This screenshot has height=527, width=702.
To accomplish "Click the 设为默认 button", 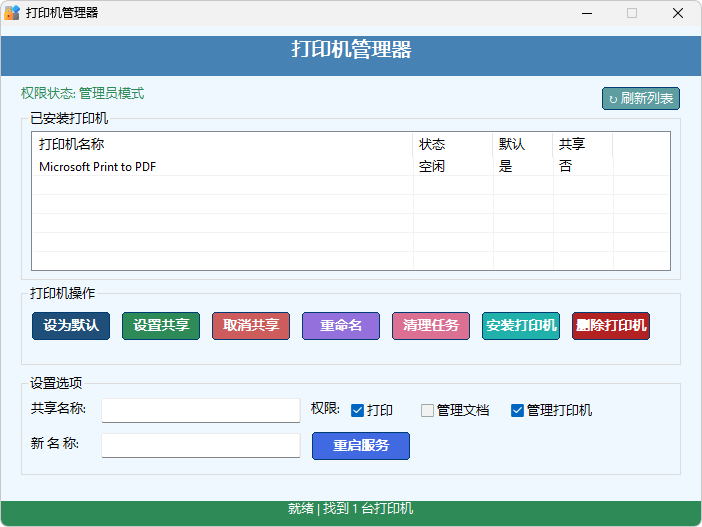I will (x=71, y=326).
